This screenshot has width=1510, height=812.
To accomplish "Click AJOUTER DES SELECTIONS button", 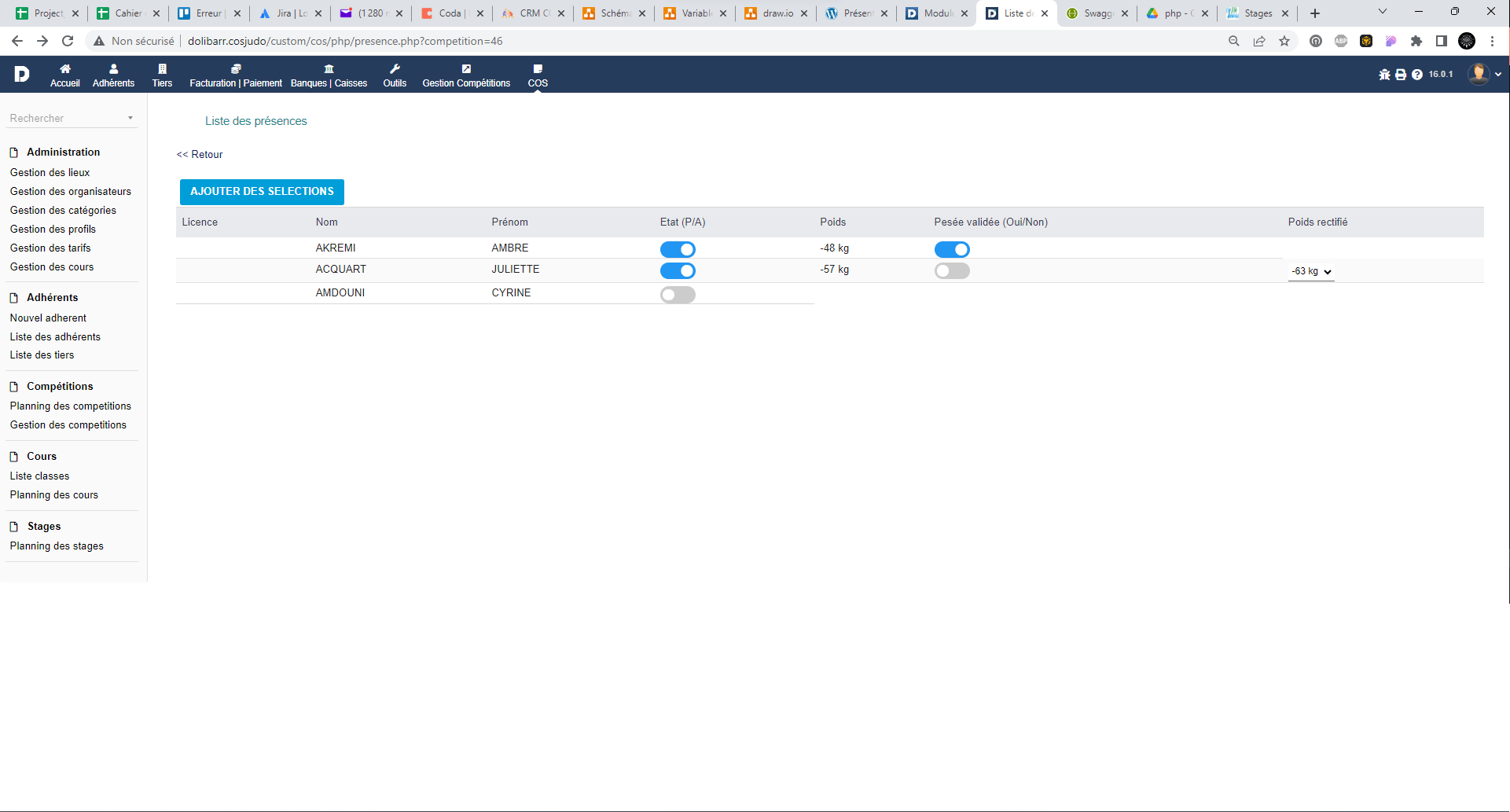I will tap(262, 192).
